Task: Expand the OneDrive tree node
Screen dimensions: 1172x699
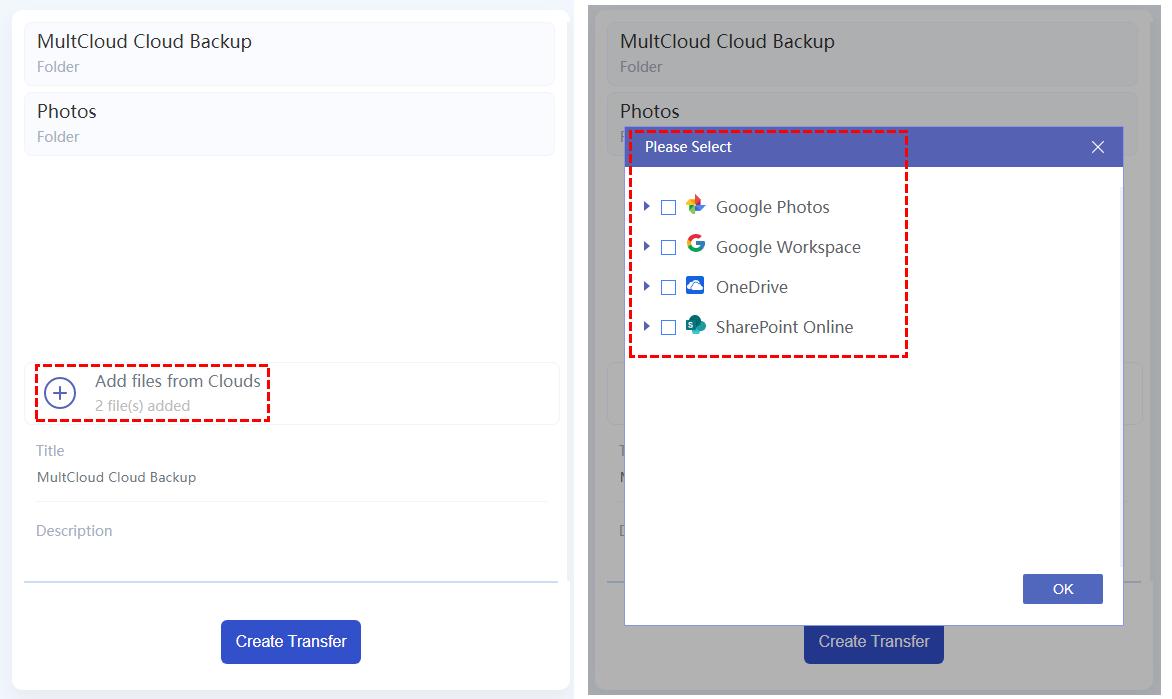Action: coord(647,286)
